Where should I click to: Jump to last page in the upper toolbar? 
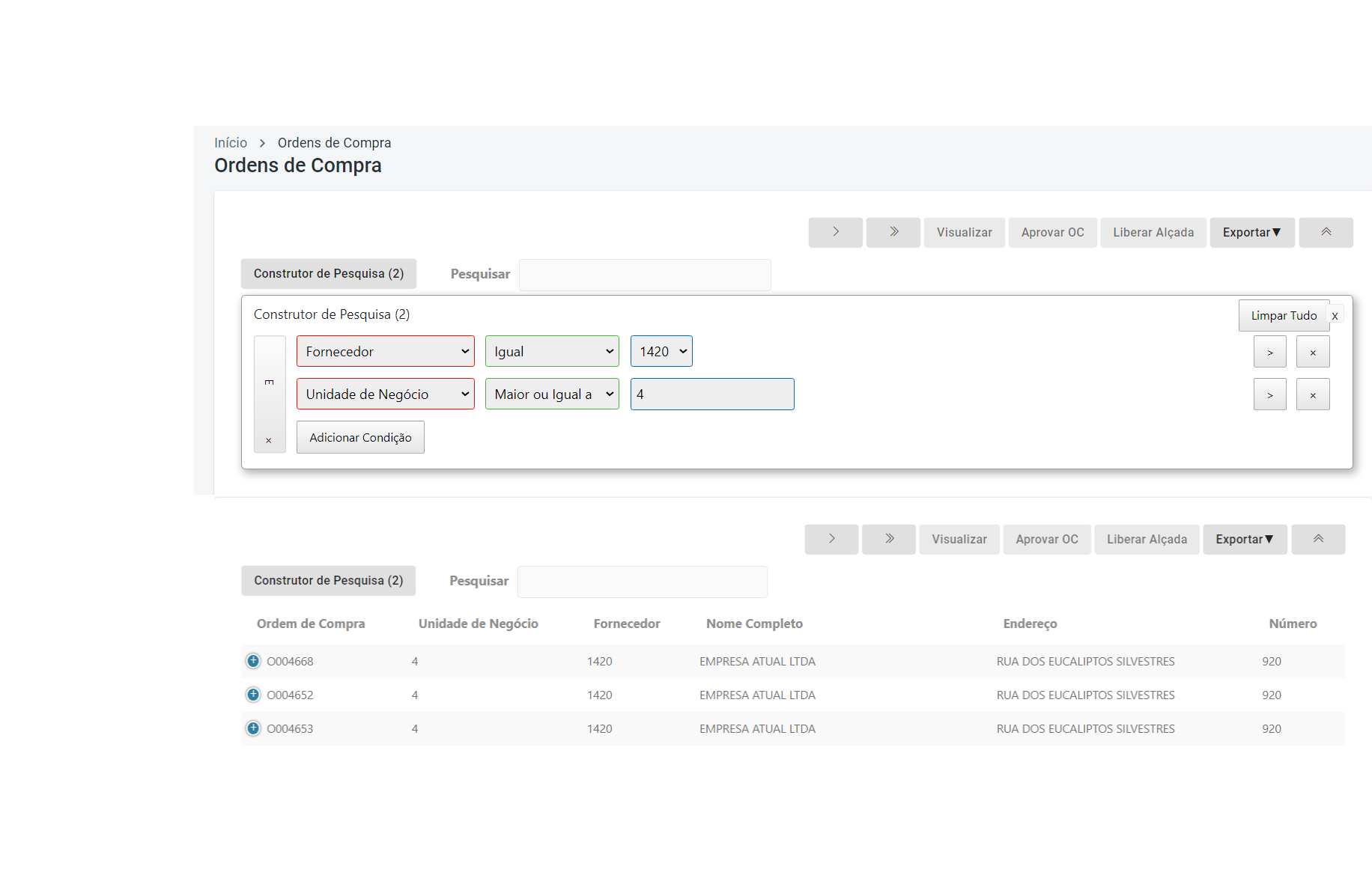pyautogui.click(x=893, y=232)
